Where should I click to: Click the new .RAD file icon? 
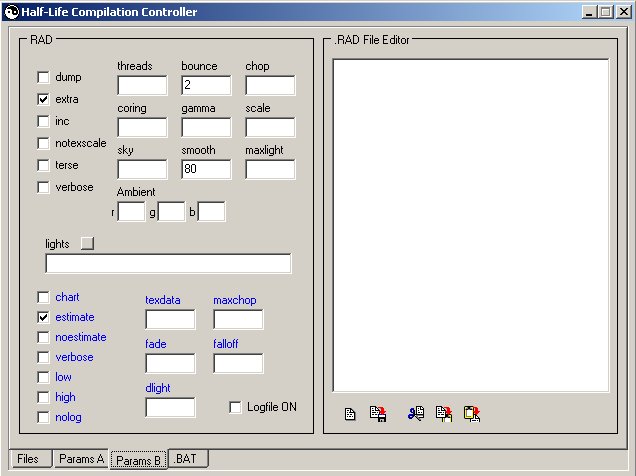point(350,413)
